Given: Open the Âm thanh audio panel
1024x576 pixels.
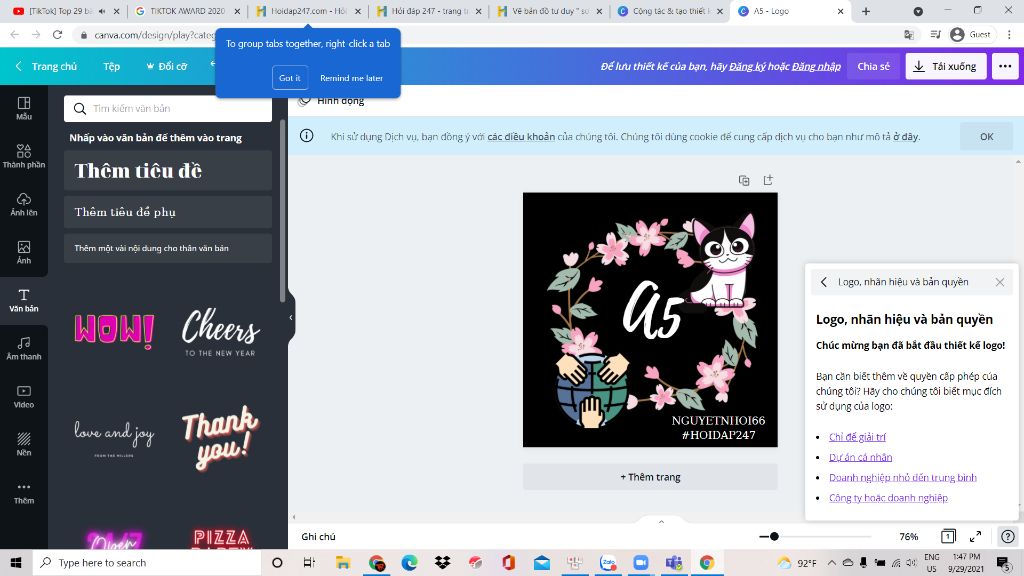Looking at the screenshot, I should coord(24,348).
